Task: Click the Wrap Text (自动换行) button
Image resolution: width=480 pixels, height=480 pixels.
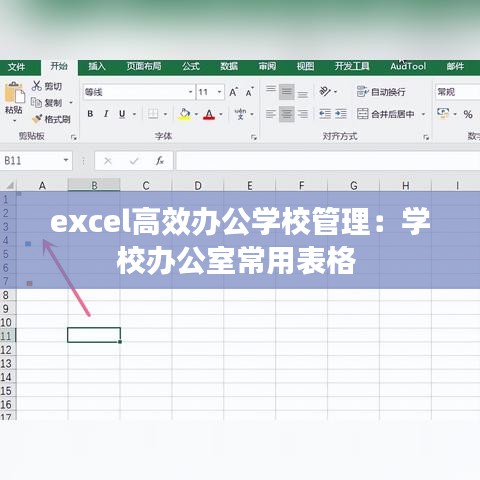Action: (x=381, y=92)
